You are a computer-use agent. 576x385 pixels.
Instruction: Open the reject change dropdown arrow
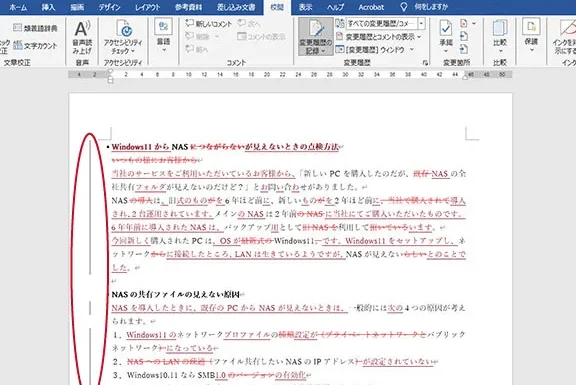coord(474,24)
